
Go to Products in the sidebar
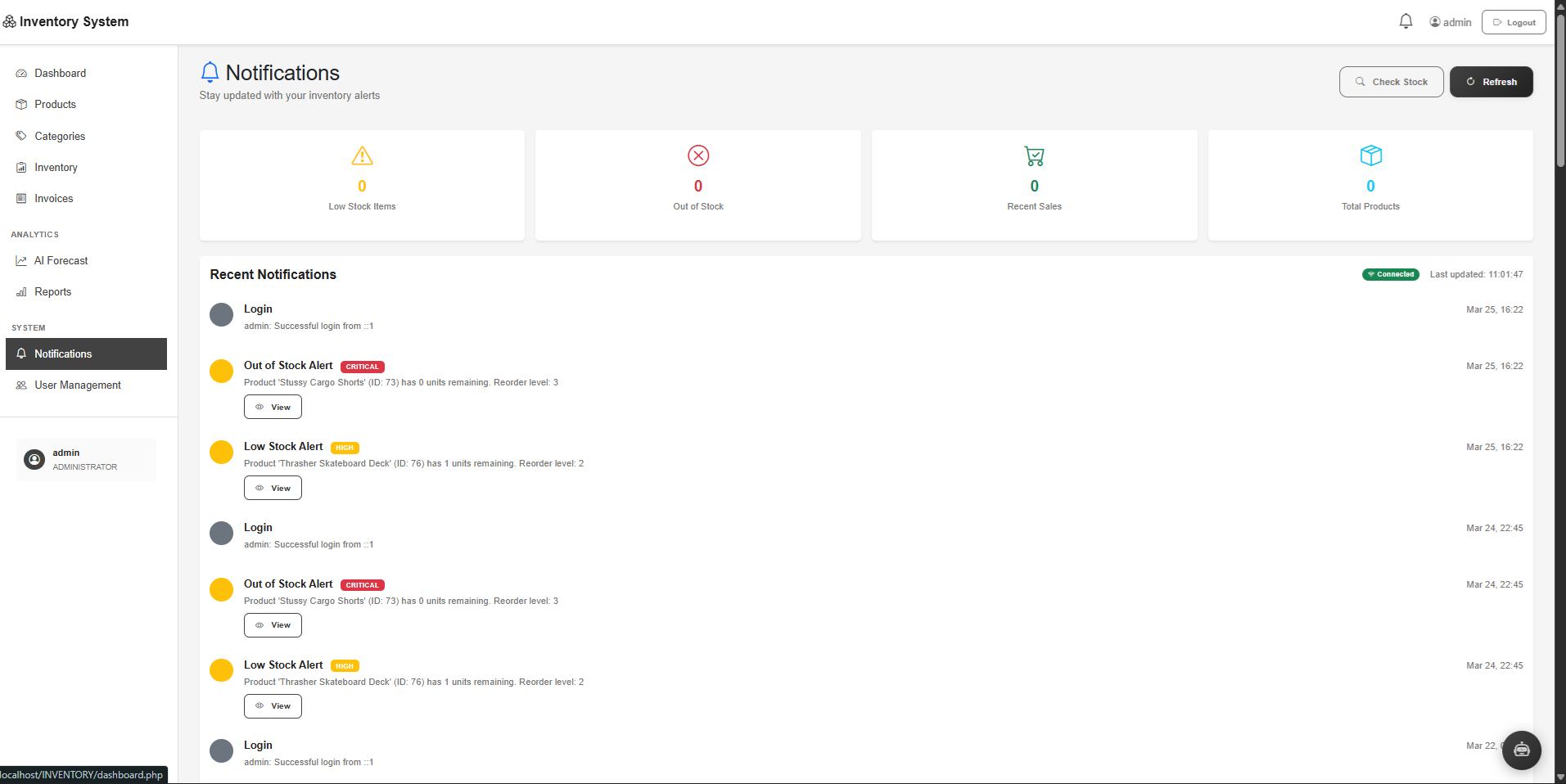pyautogui.click(x=55, y=105)
